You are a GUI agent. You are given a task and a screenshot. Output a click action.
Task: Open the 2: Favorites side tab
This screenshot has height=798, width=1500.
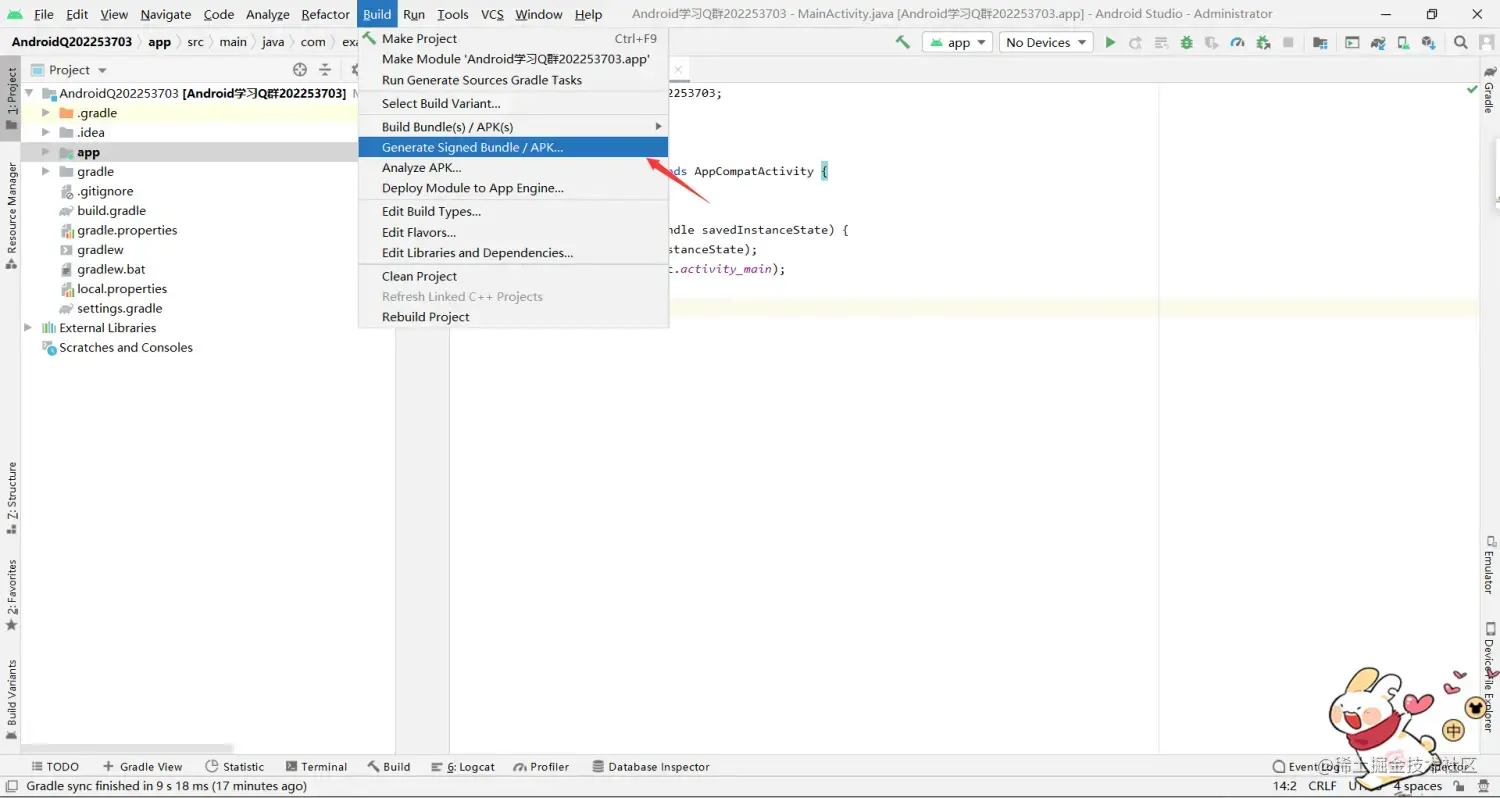pyautogui.click(x=11, y=595)
